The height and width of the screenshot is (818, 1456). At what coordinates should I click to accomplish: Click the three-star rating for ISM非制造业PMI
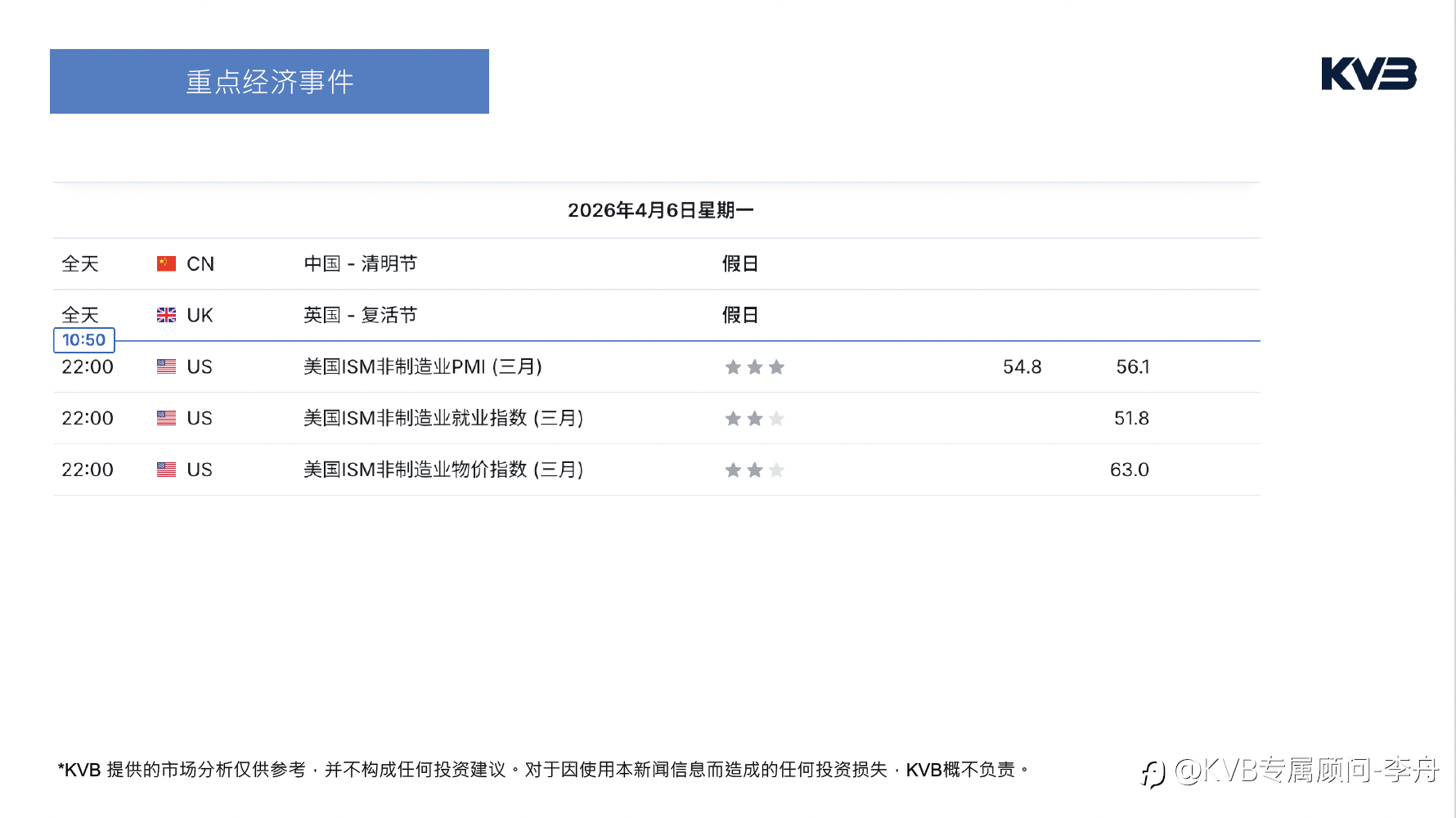[755, 366]
